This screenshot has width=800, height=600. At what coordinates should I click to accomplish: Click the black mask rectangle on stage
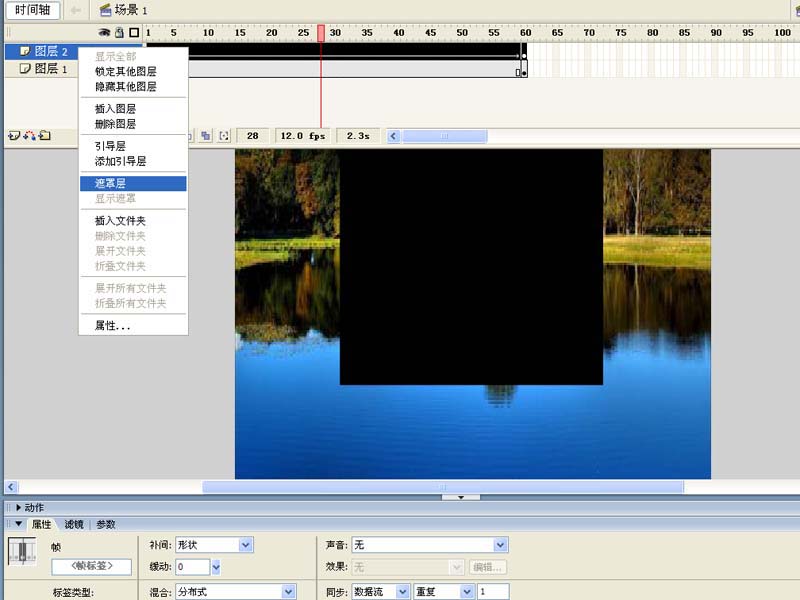[471, 267]
